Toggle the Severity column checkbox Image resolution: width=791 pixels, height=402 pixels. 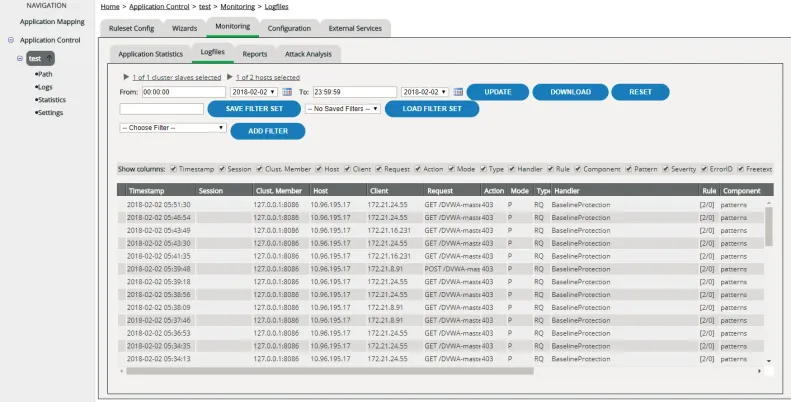click(x=666, y=169)
